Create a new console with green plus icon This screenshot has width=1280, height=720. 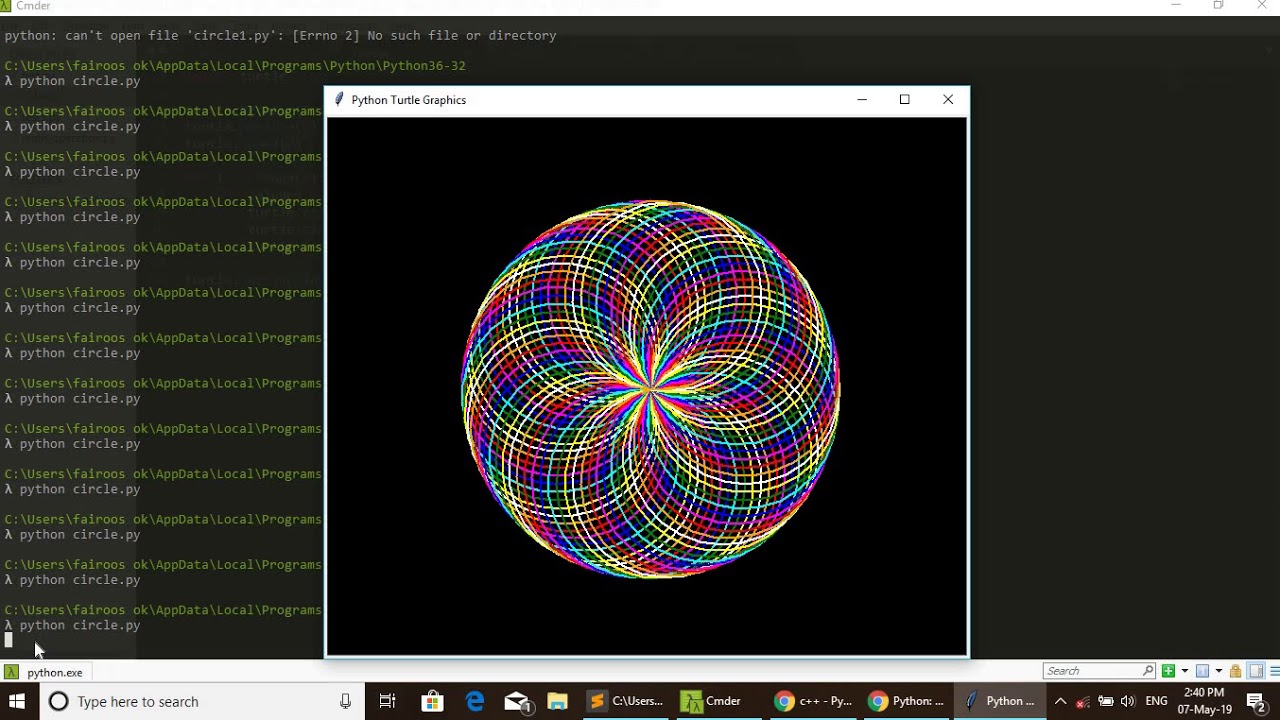pos(1168,671)
